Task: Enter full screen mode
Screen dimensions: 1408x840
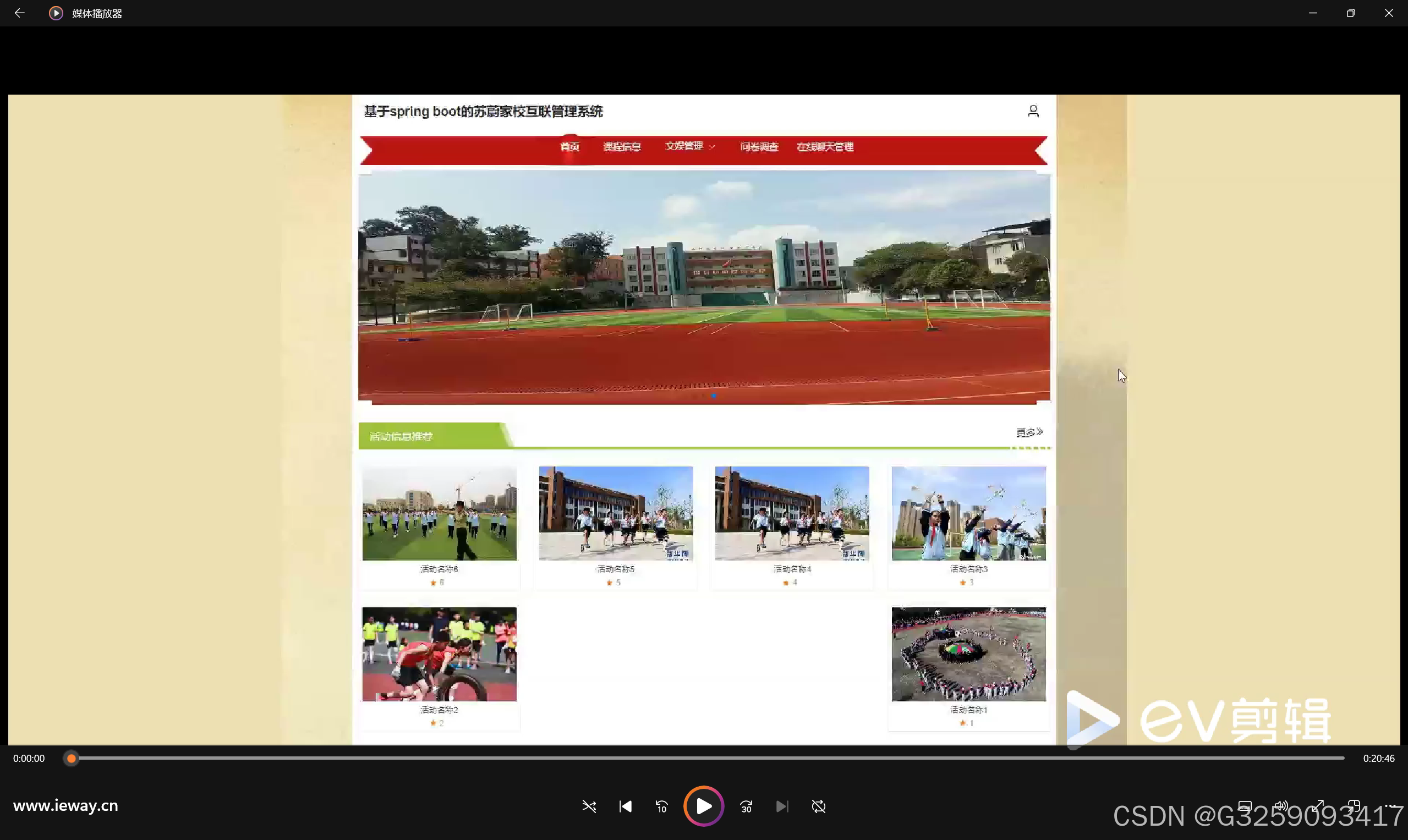Action: [1317, 805]
